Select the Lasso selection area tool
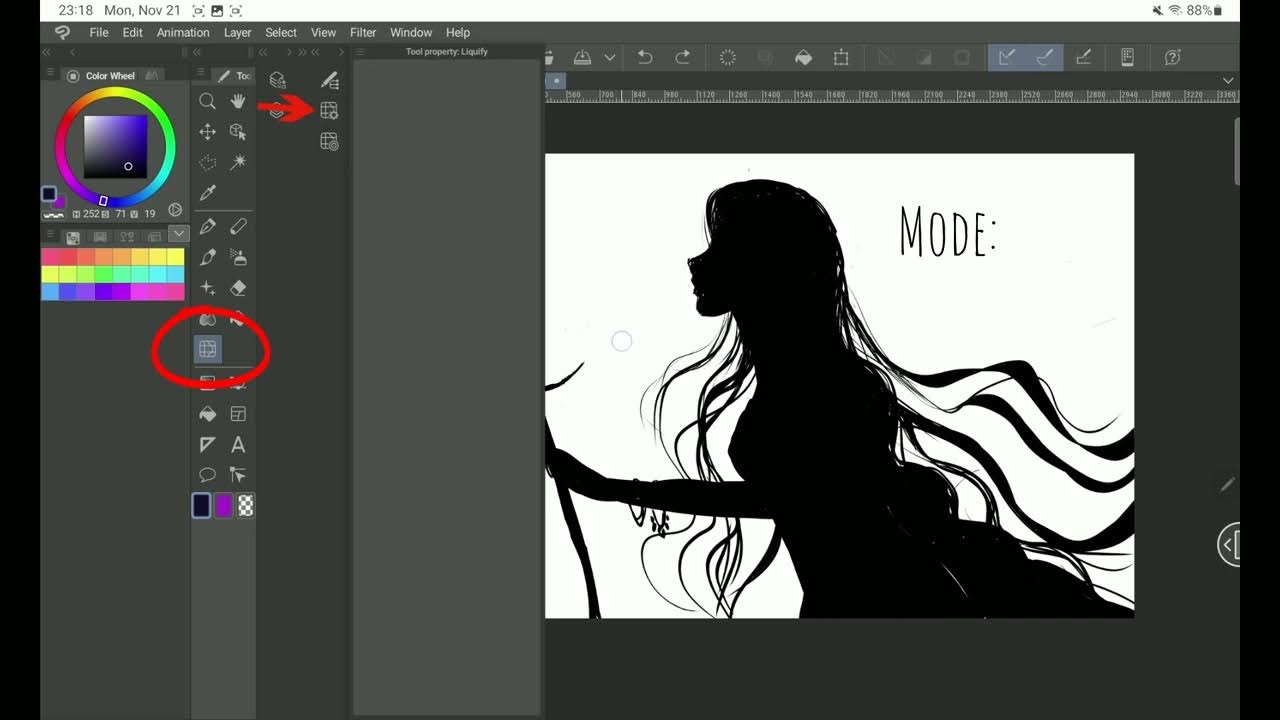The height and width of the screenshot is (720, 1280). [x=207, y=162]
